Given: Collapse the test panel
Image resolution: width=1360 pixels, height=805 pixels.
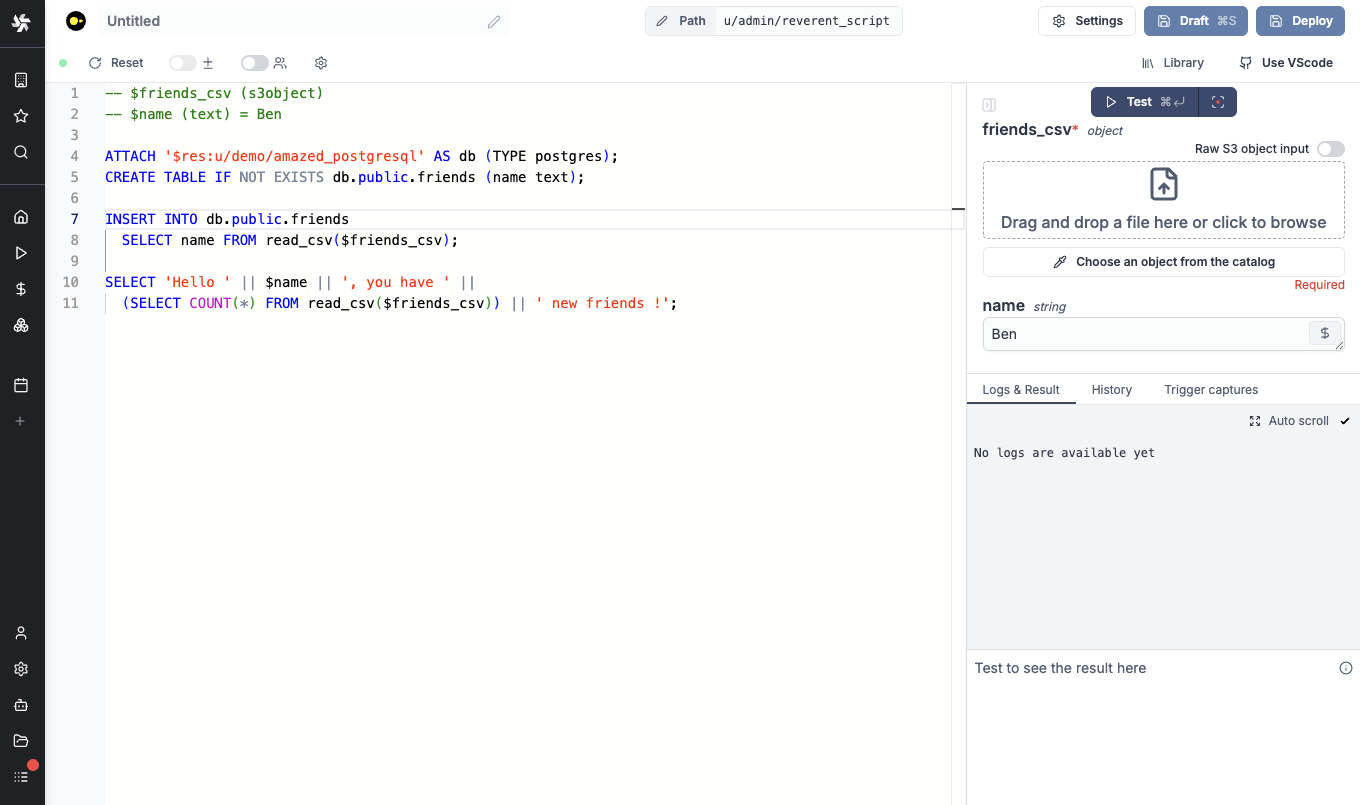Looking at the screenshot, I should point(988,103).
